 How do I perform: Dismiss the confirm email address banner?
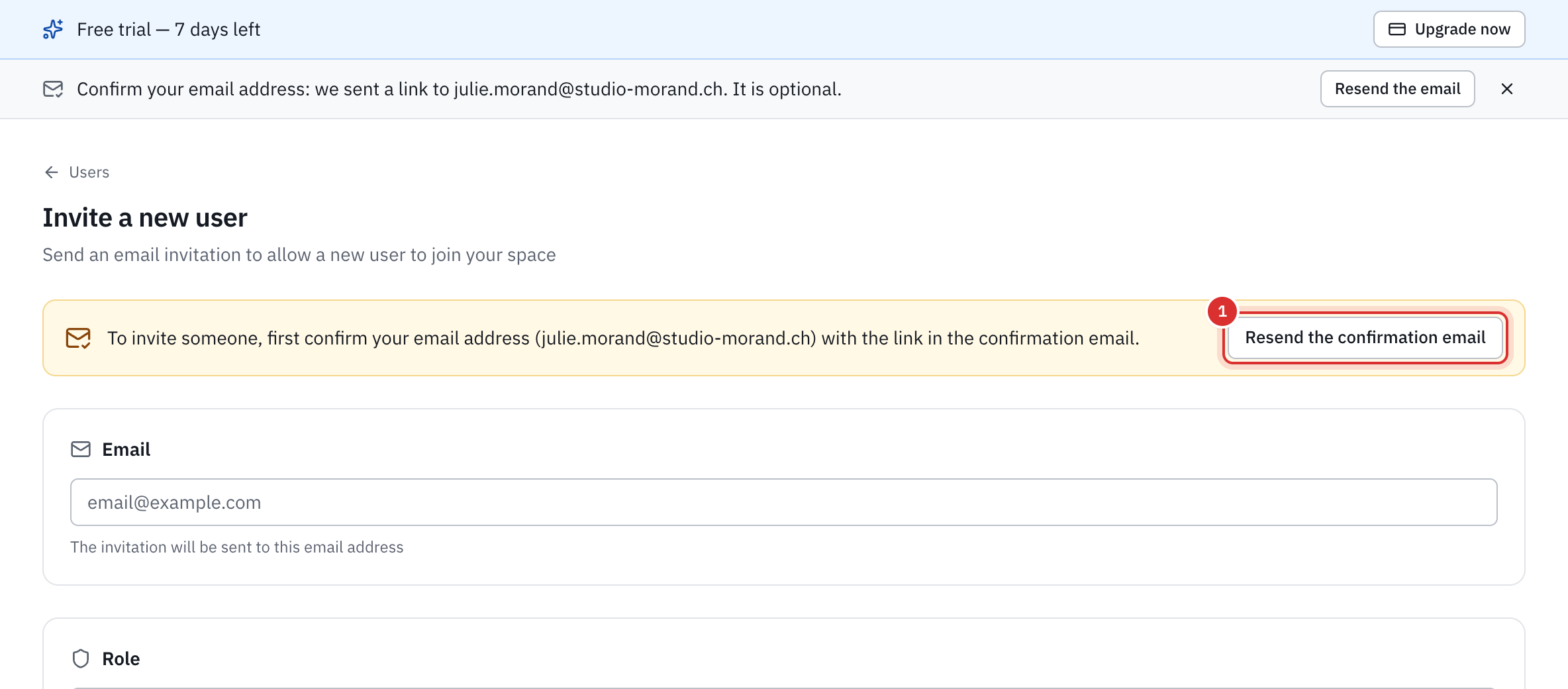coord(1507,89)
